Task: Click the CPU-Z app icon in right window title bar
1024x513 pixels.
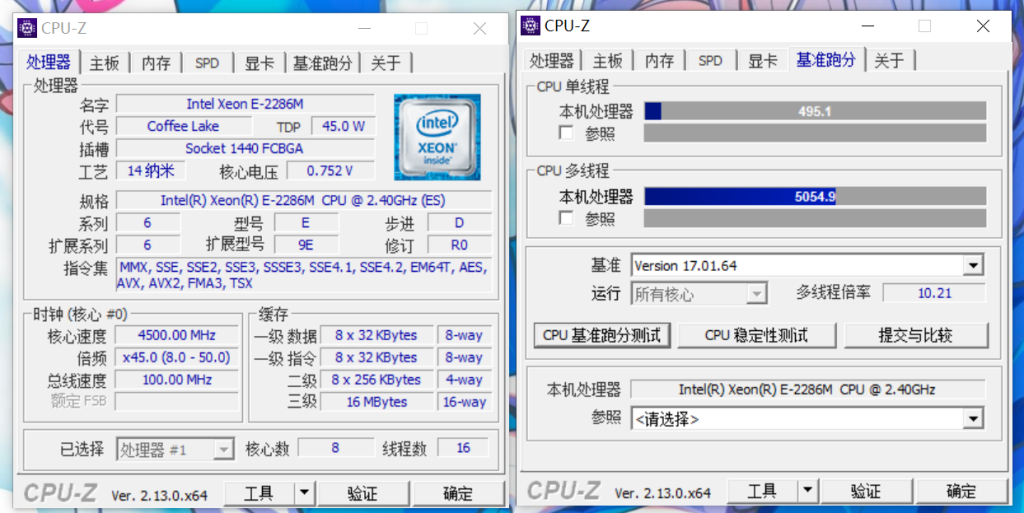Action: coord(530,25)
